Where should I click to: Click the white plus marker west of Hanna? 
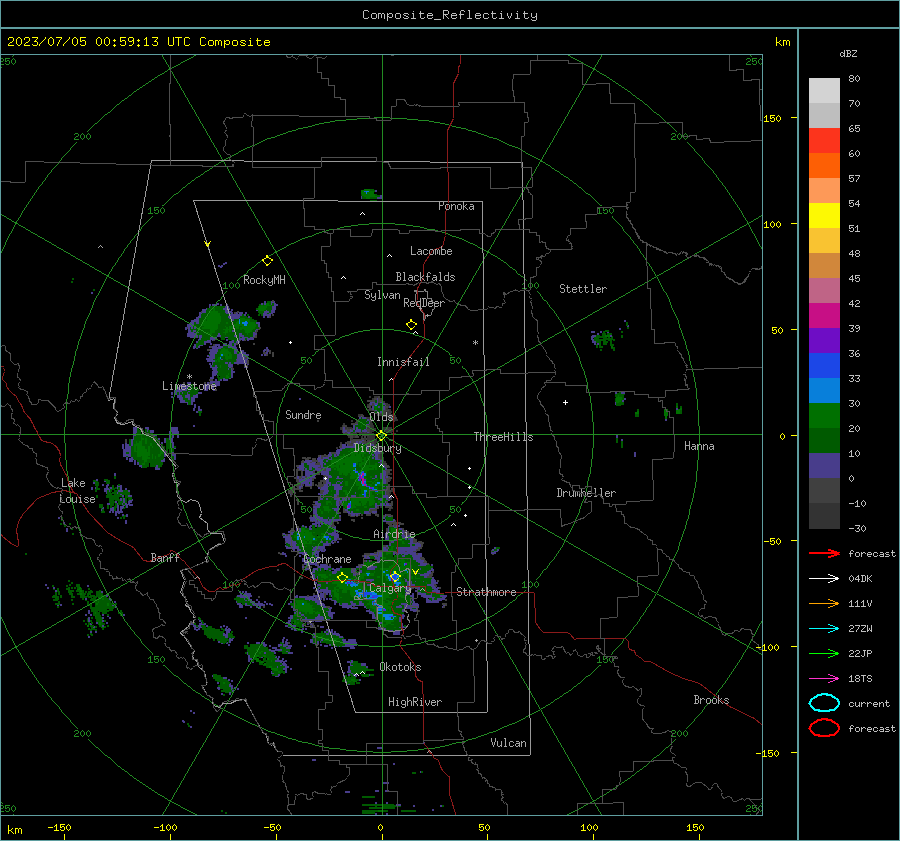click(565, 402)
